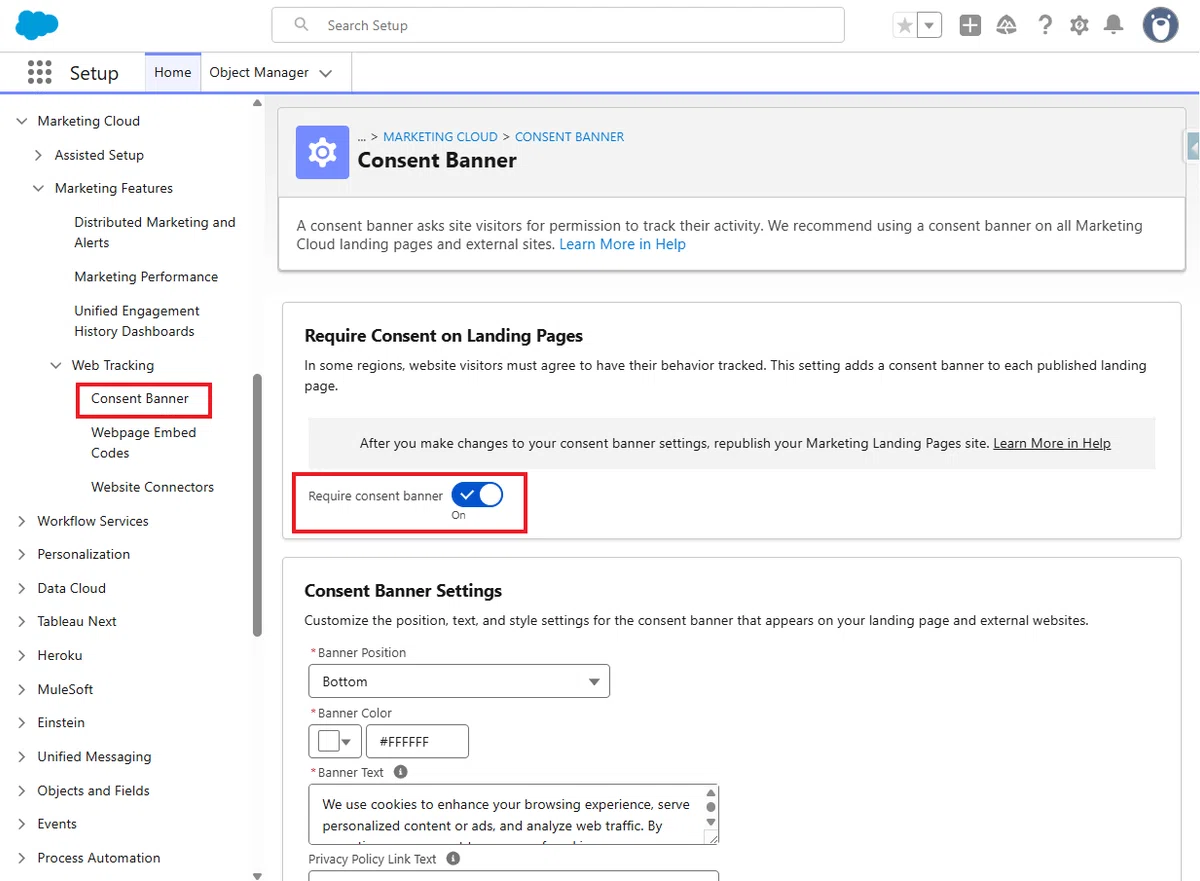Open the App Launcher grid icon

tap(39, 72)
